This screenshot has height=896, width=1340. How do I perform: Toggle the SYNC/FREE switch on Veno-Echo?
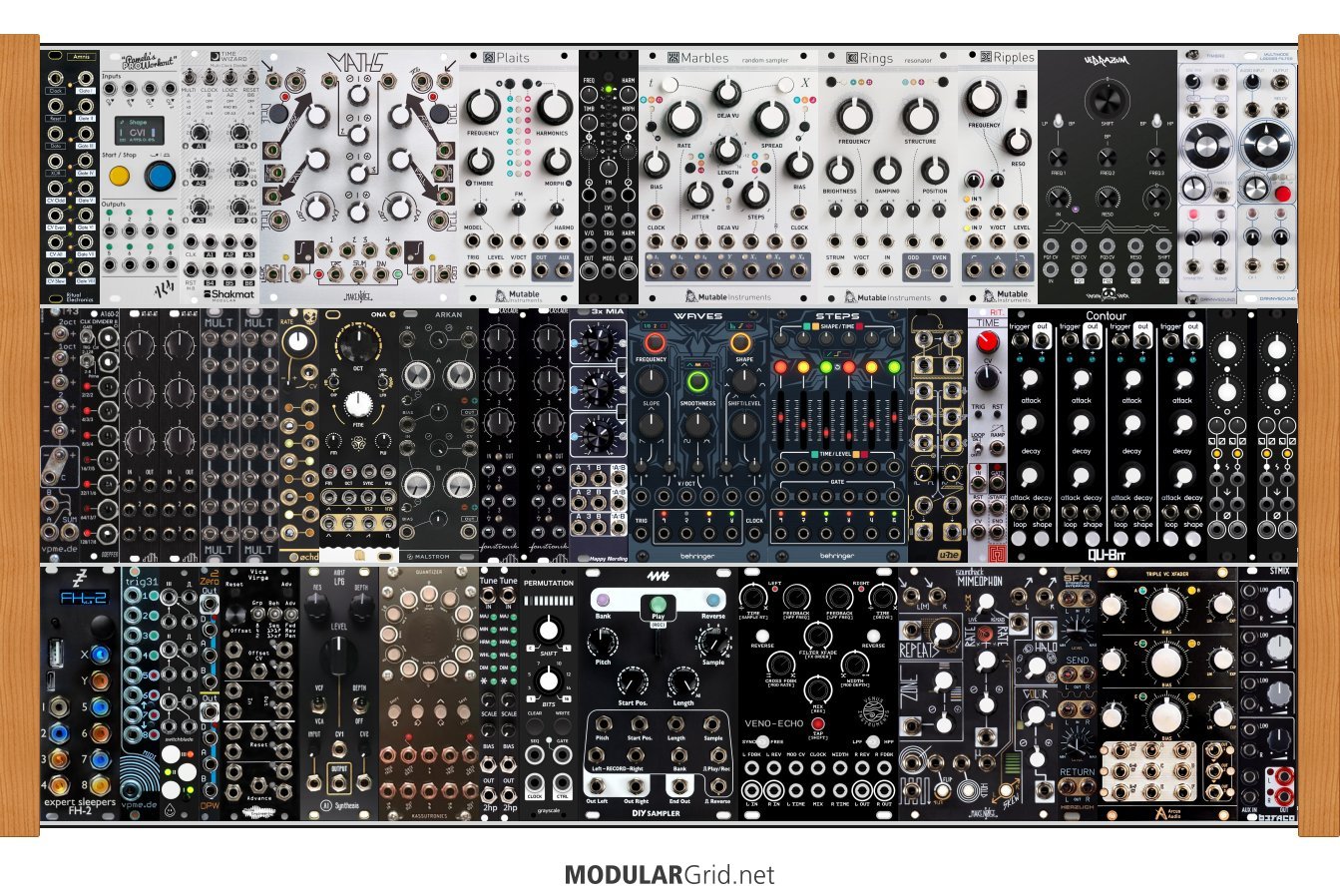pyautogui.click(x=763, y=741)
